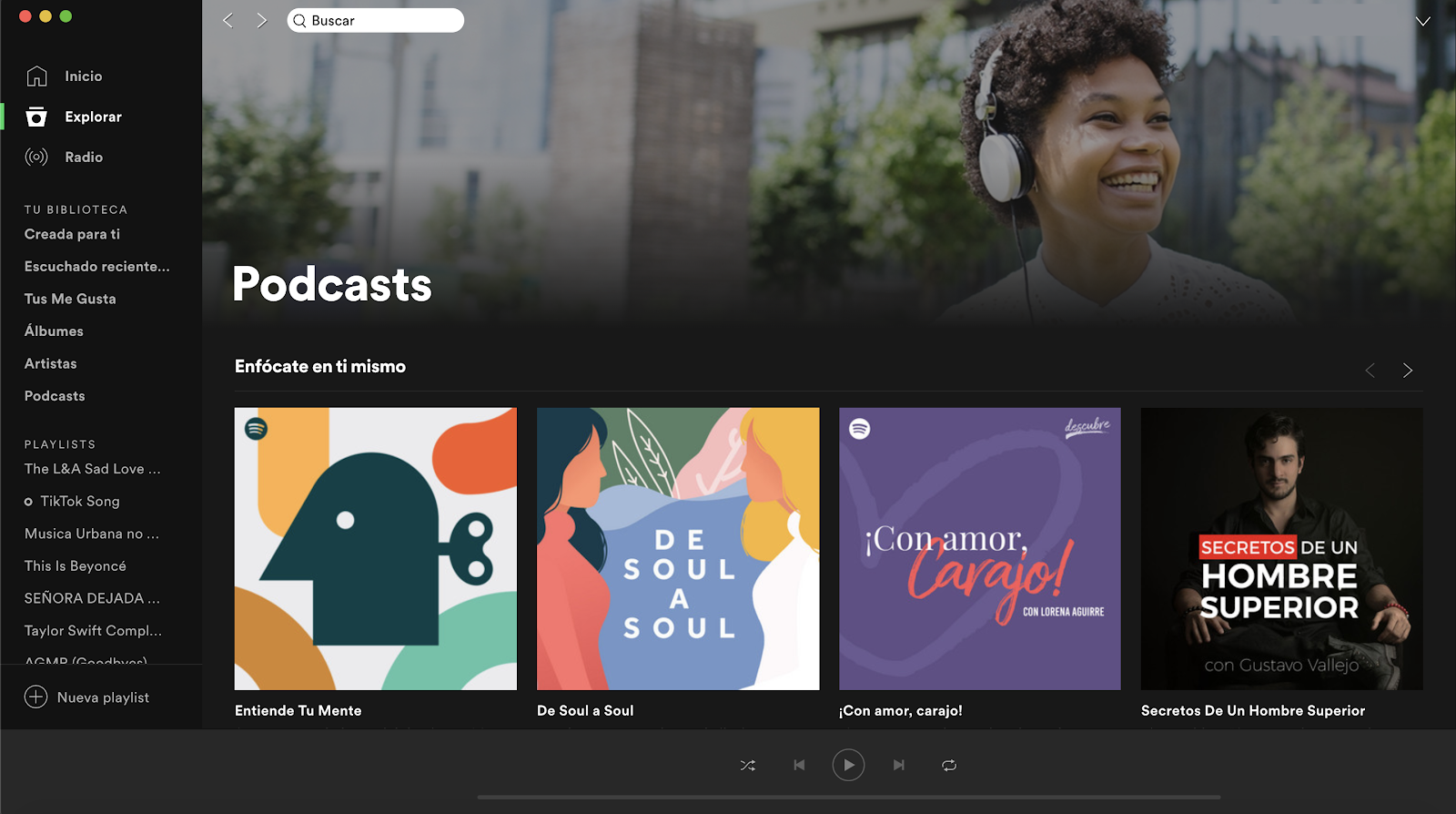Create a new playlist with Nueva playlist
The width and height of the screenshot is (1456, 814).
(x=103, y=697)
